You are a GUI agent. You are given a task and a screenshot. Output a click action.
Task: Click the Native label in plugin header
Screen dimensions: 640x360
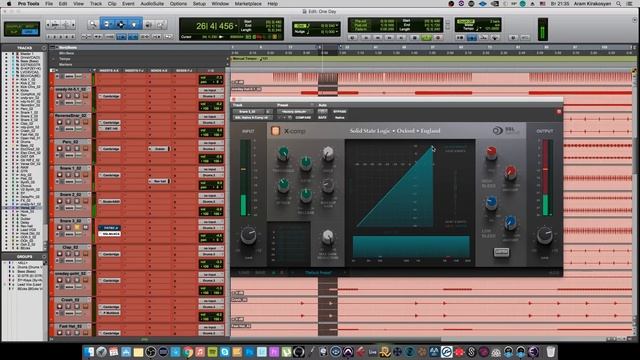pyautogui.click(x=340, y=118)
